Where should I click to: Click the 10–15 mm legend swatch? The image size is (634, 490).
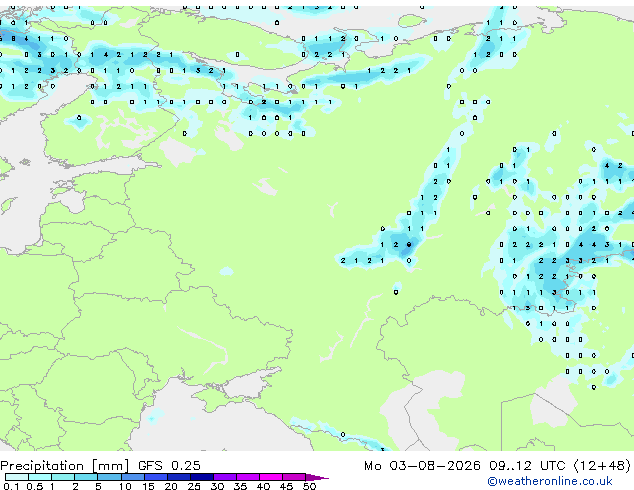click(133, 477)
